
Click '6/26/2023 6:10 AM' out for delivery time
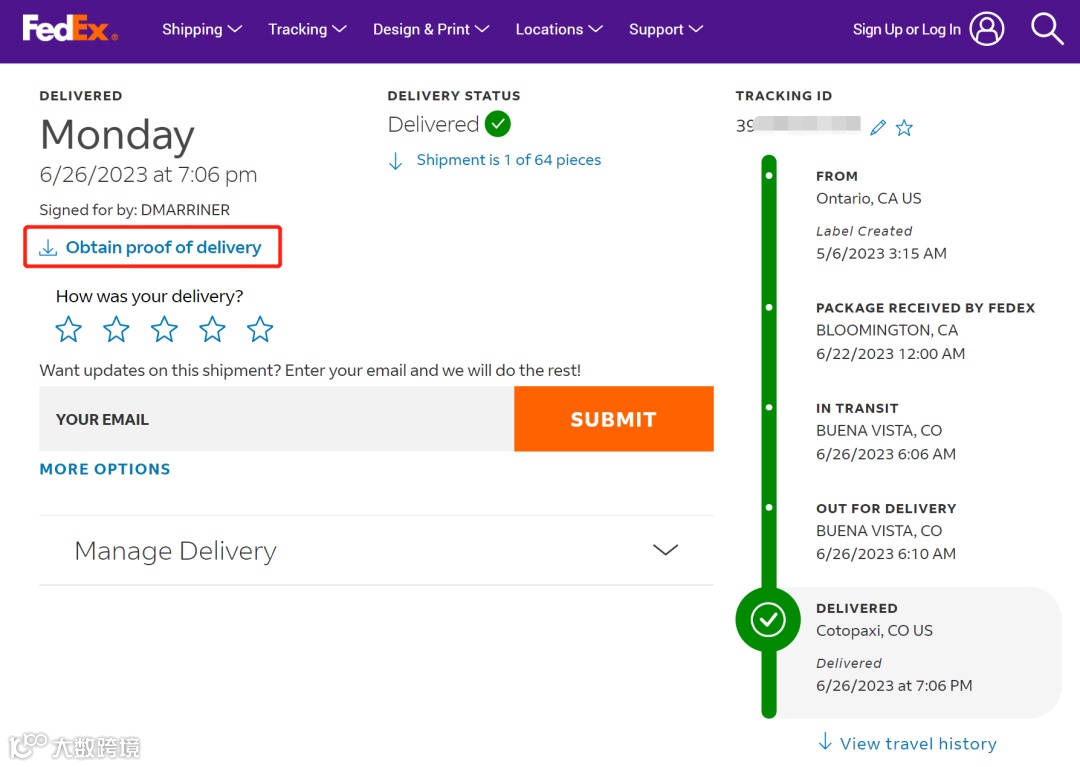pyautogui.click(x=886, y=554)
